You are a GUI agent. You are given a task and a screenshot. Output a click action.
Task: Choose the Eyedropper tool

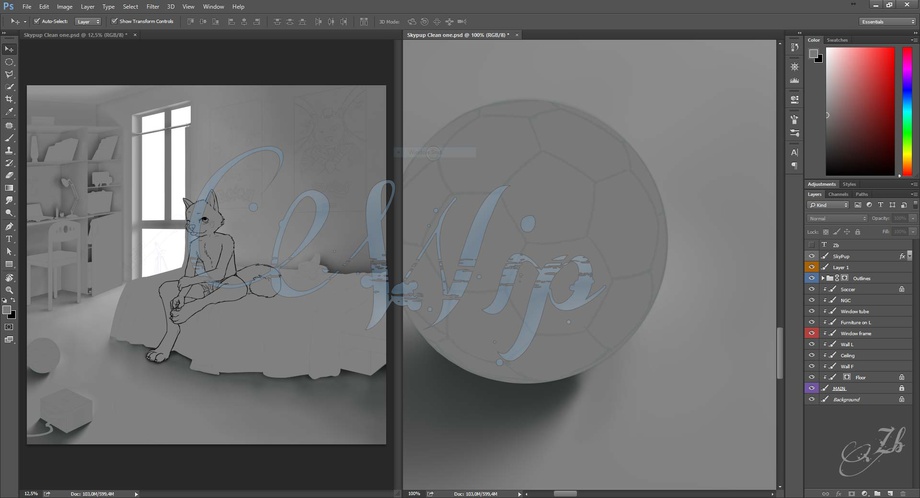coord(9,111)
